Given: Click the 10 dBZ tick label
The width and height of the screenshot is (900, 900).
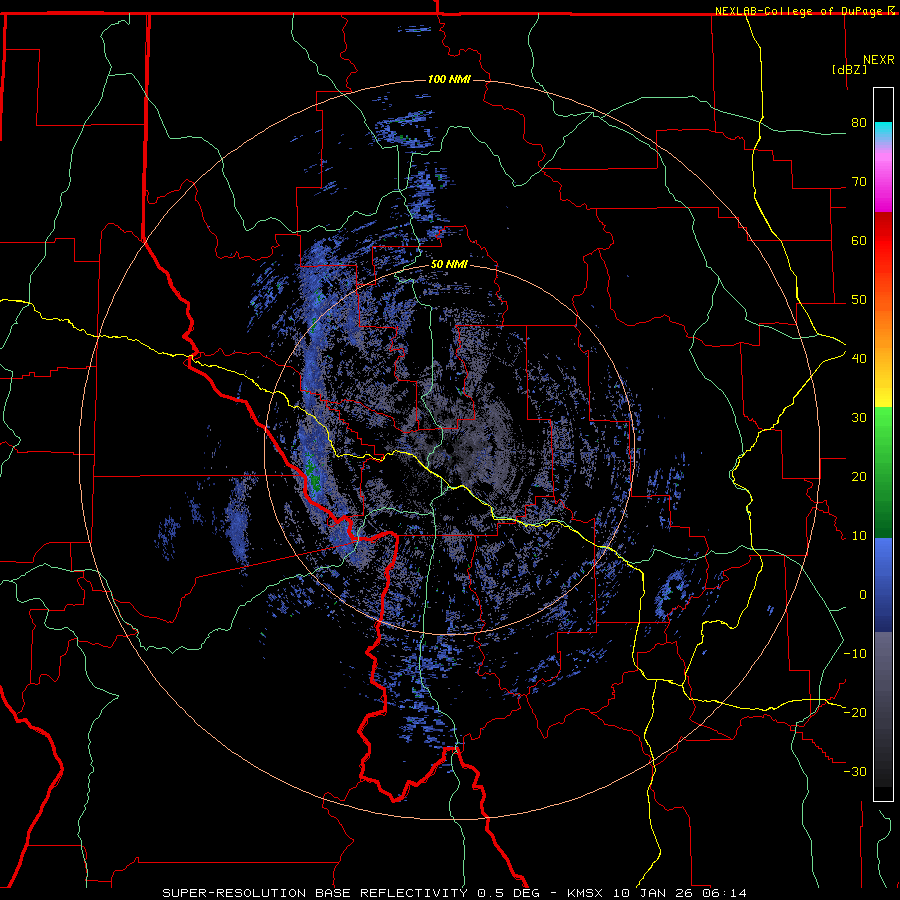Looking at the screenshot, I should tap(859, 536).
